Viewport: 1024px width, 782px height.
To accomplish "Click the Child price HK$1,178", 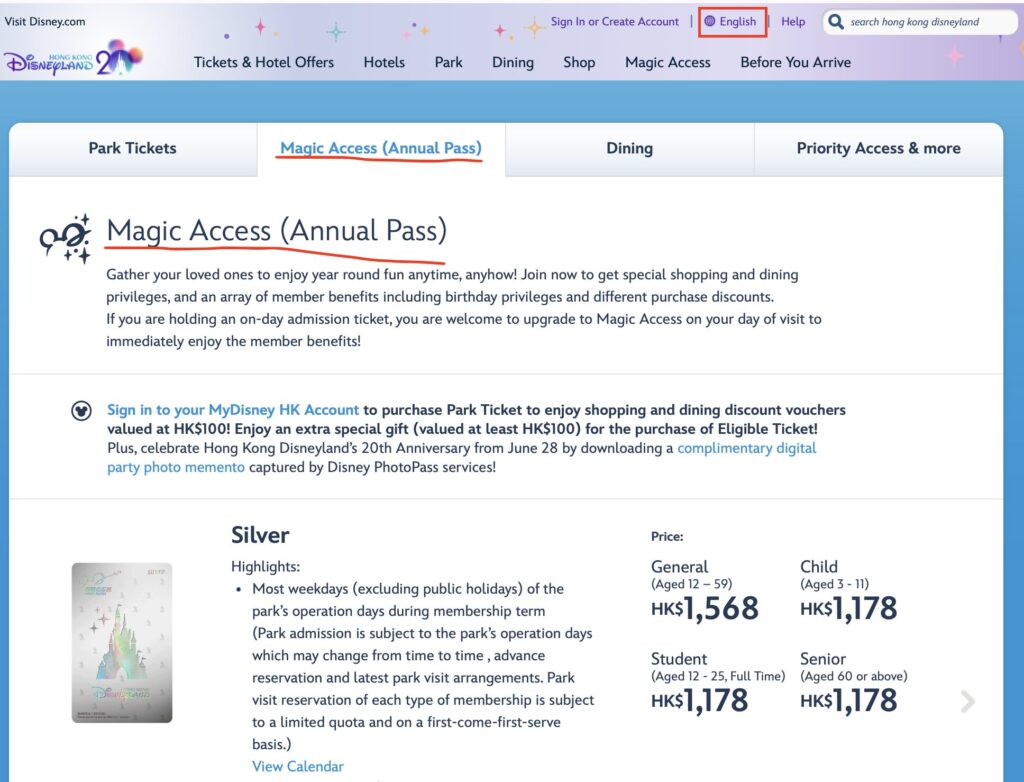I will click(x=848, y=608).
